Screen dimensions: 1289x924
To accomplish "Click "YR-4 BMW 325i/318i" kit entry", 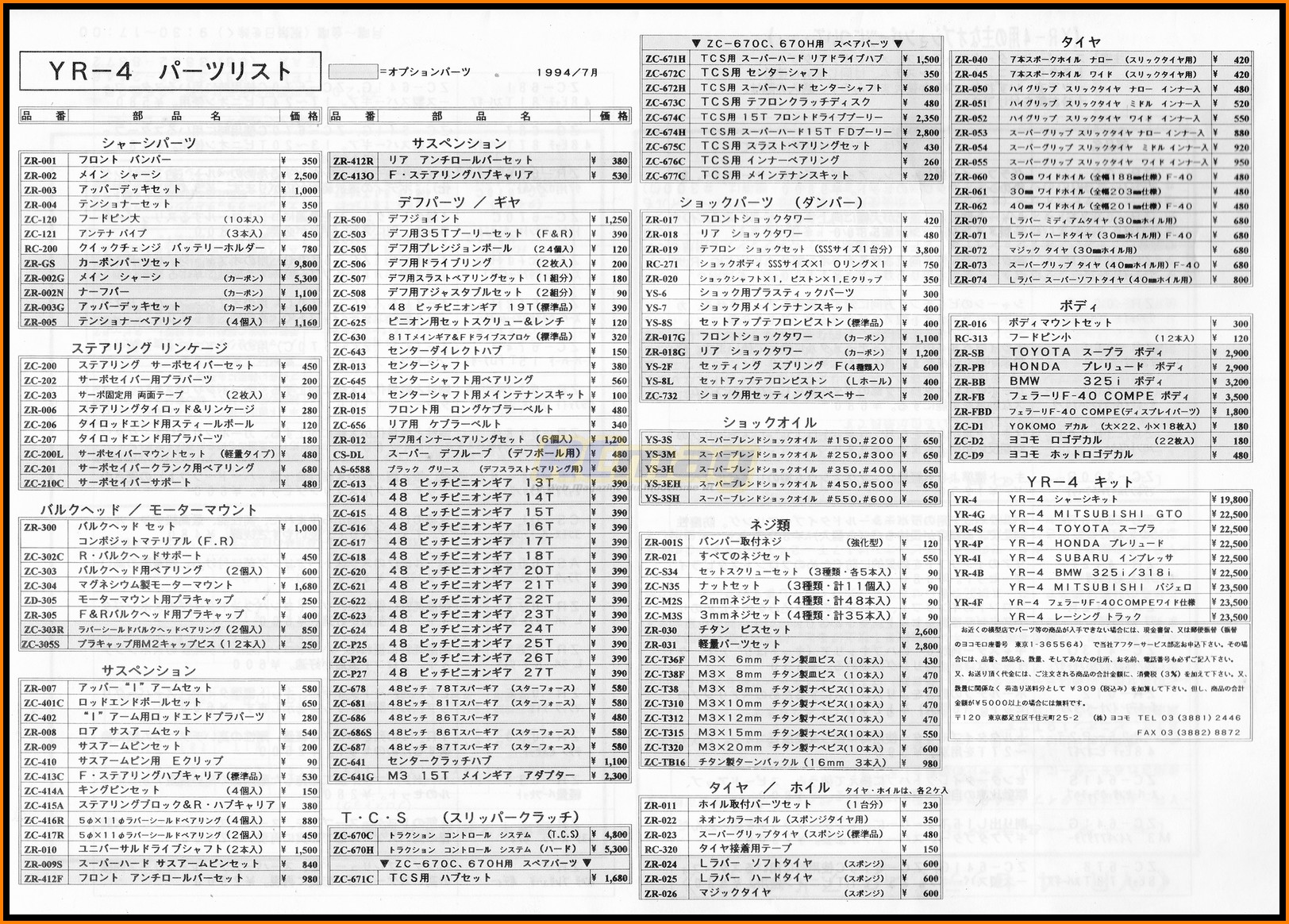I will 1091,573.
